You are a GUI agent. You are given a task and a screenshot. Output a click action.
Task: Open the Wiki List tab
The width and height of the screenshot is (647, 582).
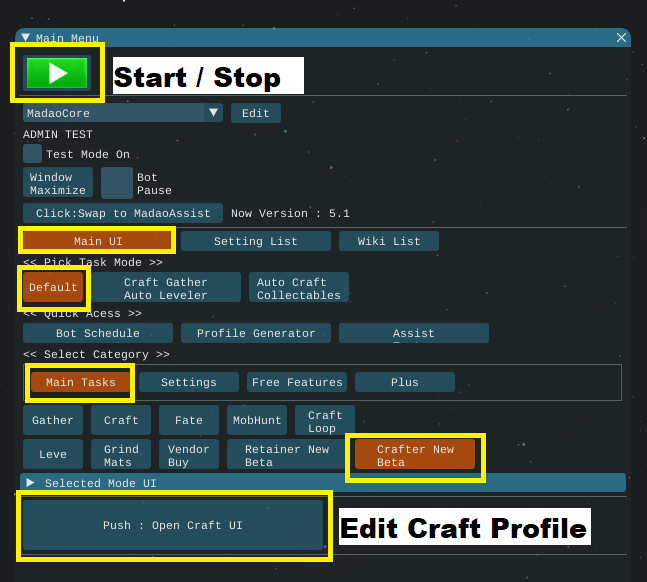click(388, 241)
